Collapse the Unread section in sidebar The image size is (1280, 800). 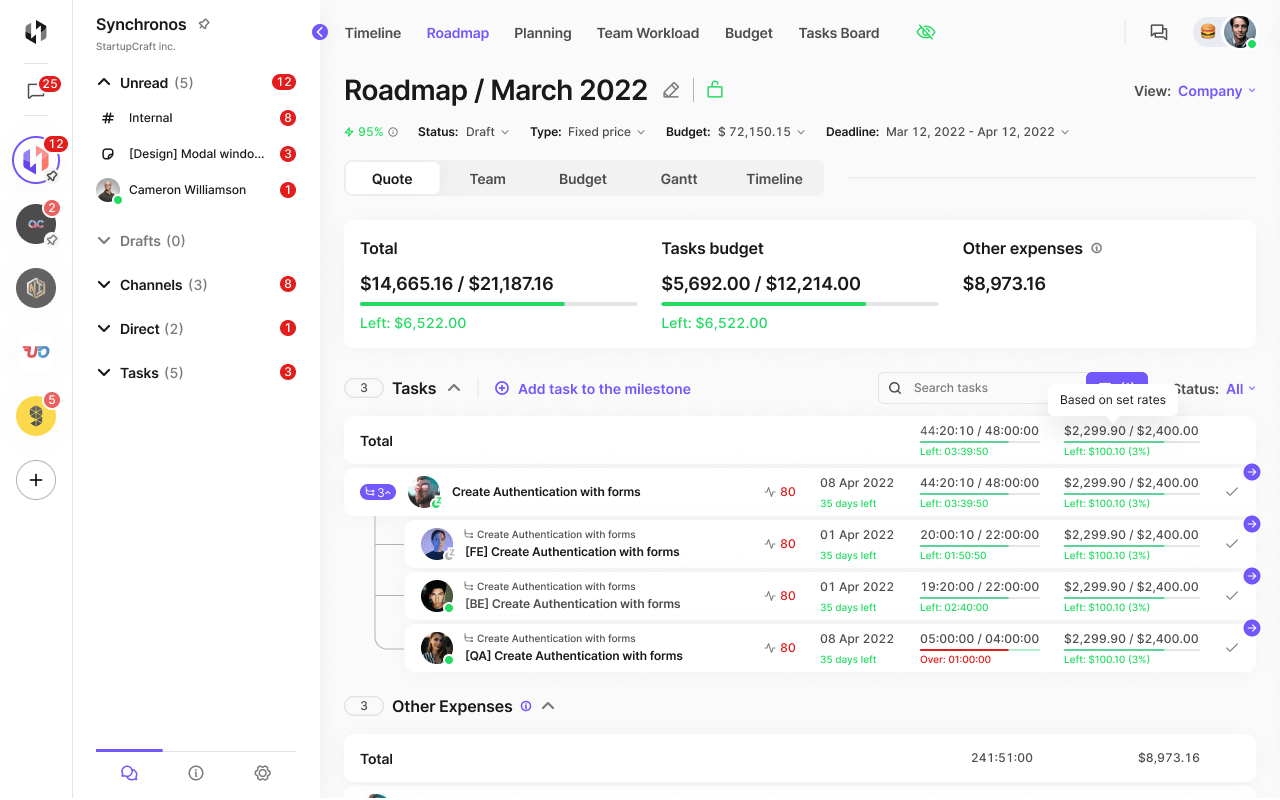104,82
